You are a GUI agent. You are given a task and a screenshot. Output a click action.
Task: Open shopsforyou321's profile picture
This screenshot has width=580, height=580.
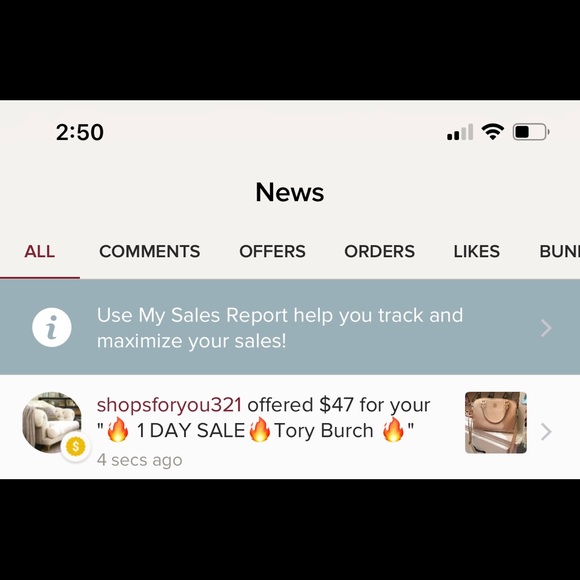click(x=52, y=422)
